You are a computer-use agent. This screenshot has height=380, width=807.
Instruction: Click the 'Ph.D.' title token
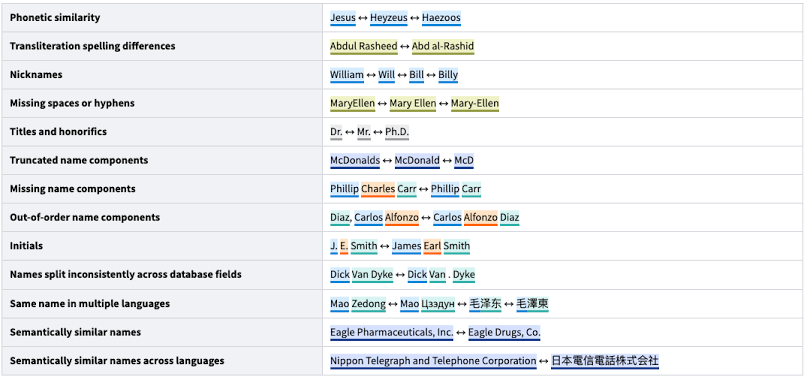tap(397, 132)
